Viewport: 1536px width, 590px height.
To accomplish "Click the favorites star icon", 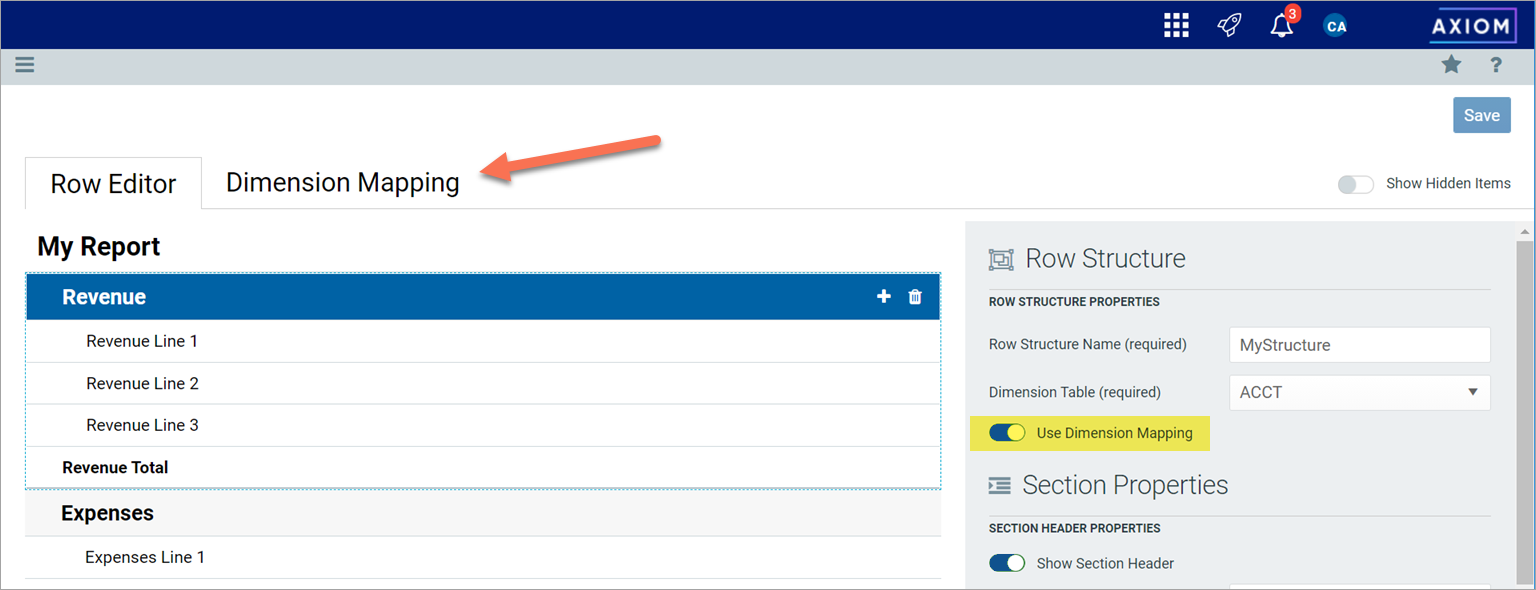I will (1451, 65).
